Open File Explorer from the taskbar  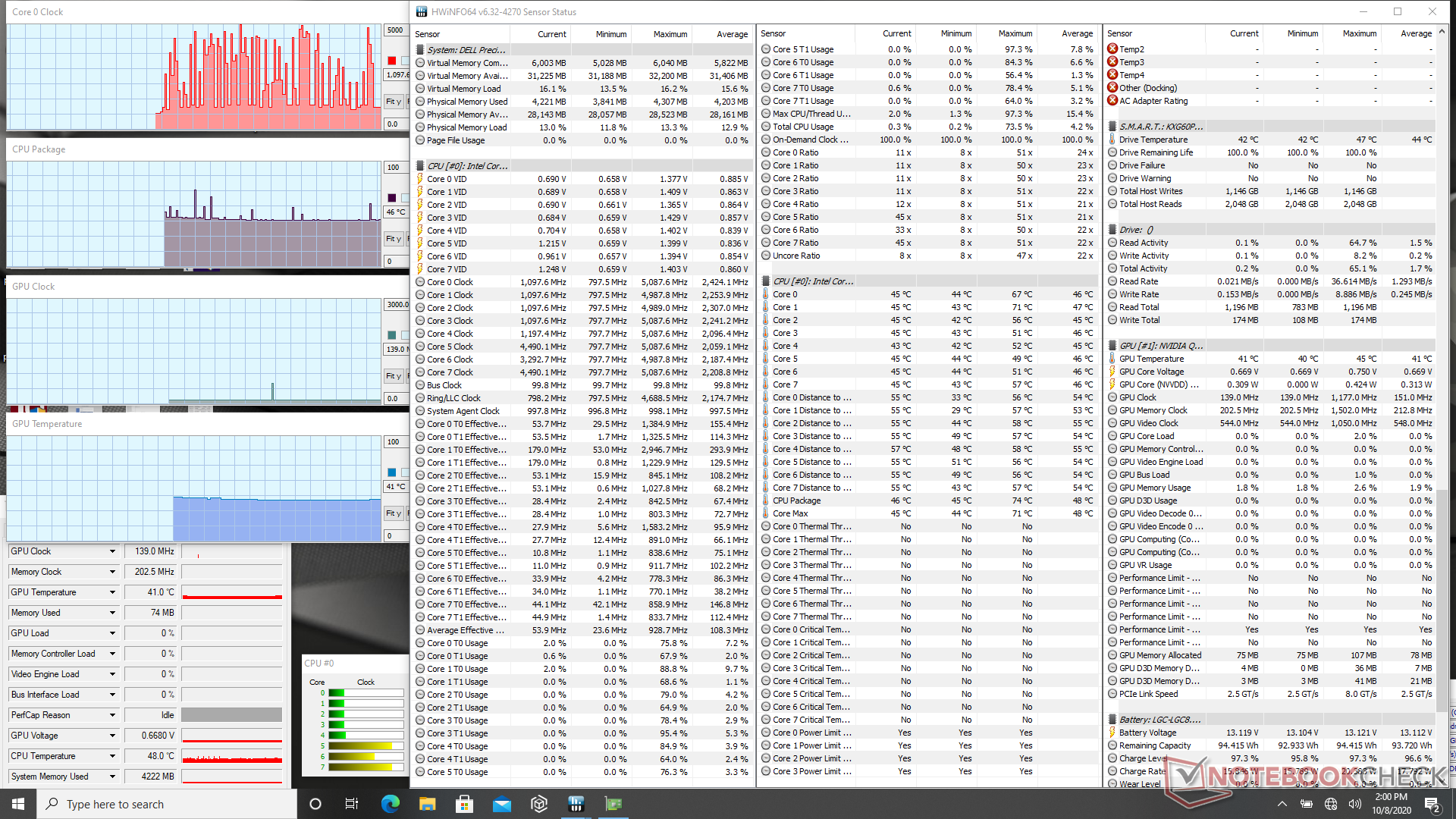click(x=428, y=804)
